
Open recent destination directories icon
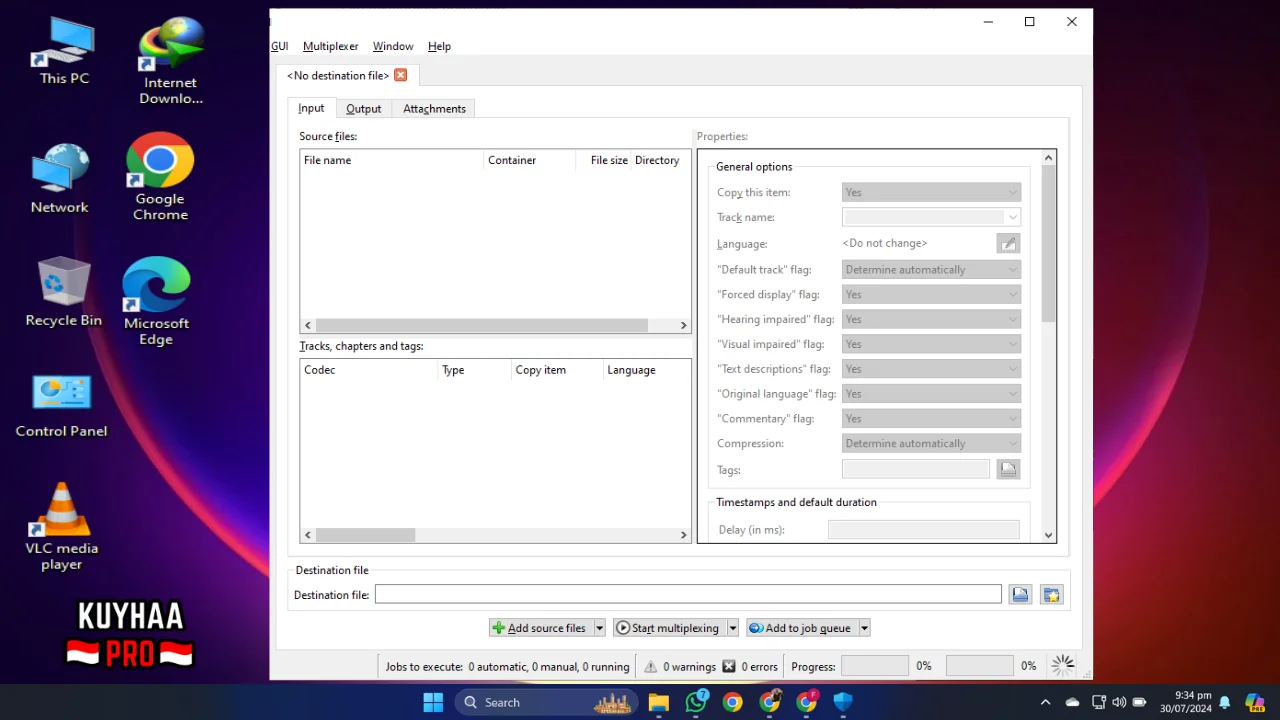click(x=1051, y=595)
